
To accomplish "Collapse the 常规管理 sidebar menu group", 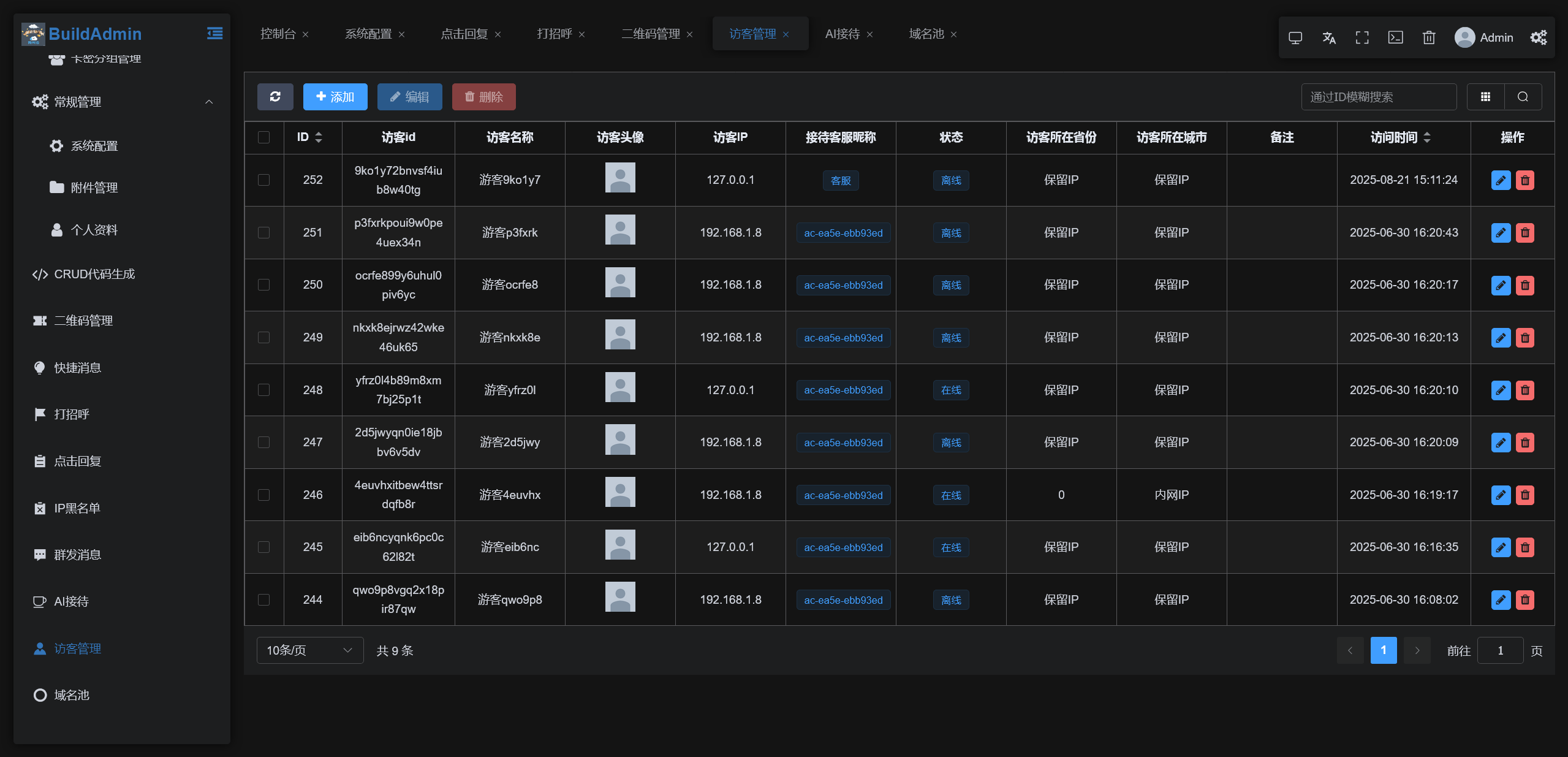I will 209,102.
